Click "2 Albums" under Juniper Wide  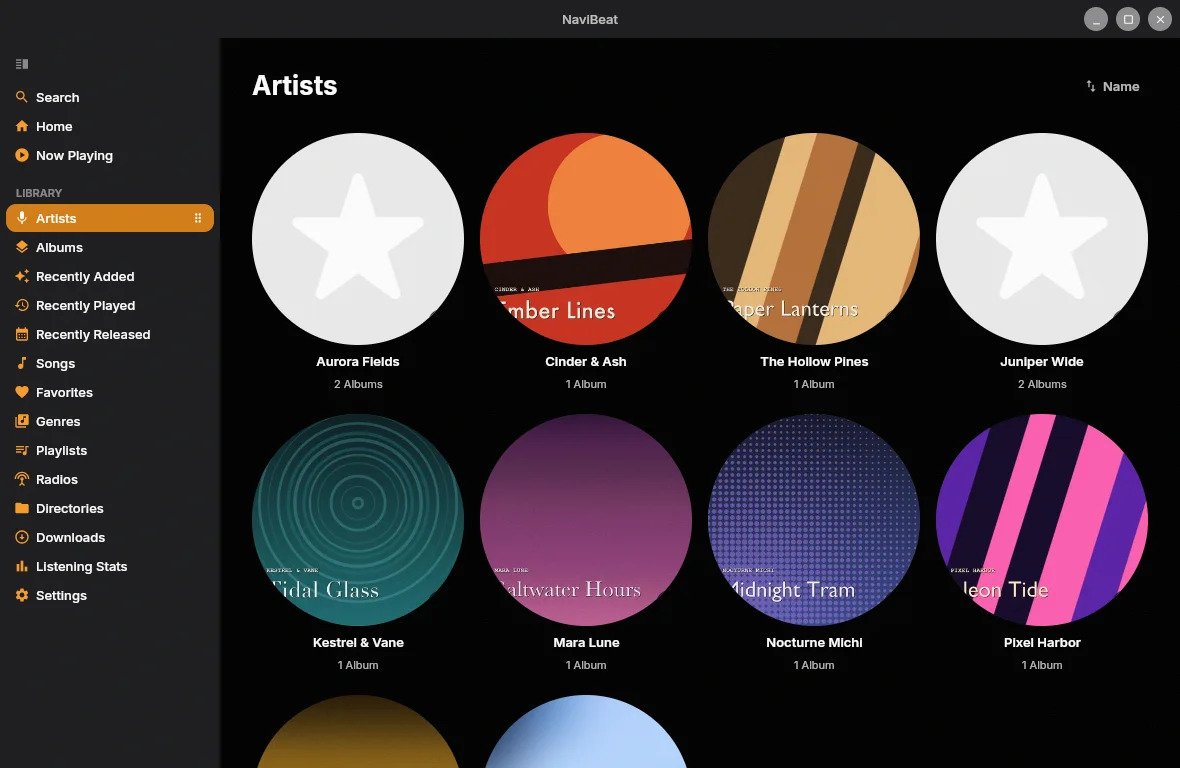(1042, 384)
